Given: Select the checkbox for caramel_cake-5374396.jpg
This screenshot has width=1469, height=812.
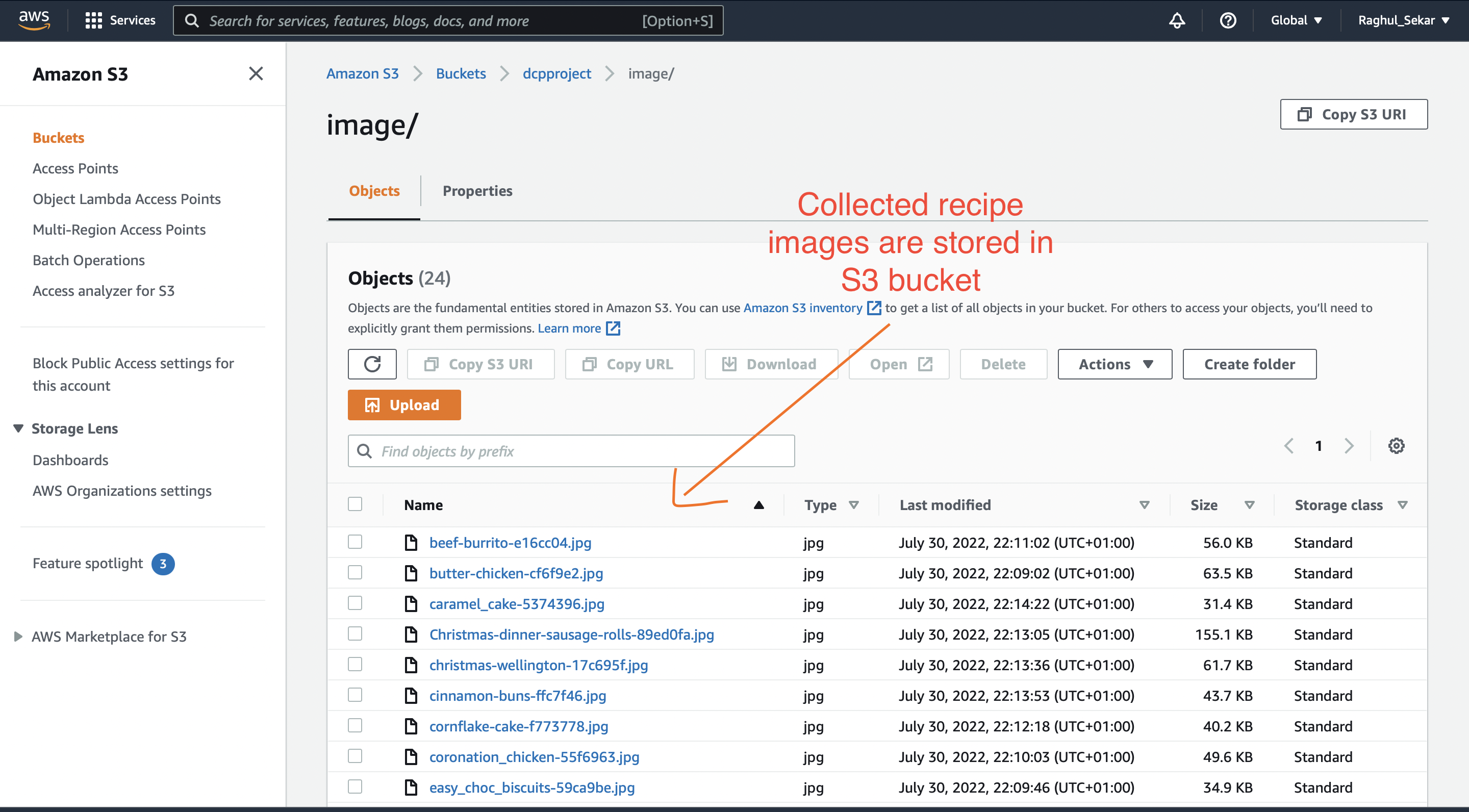Looking at the screenshot, I should 354,603.
